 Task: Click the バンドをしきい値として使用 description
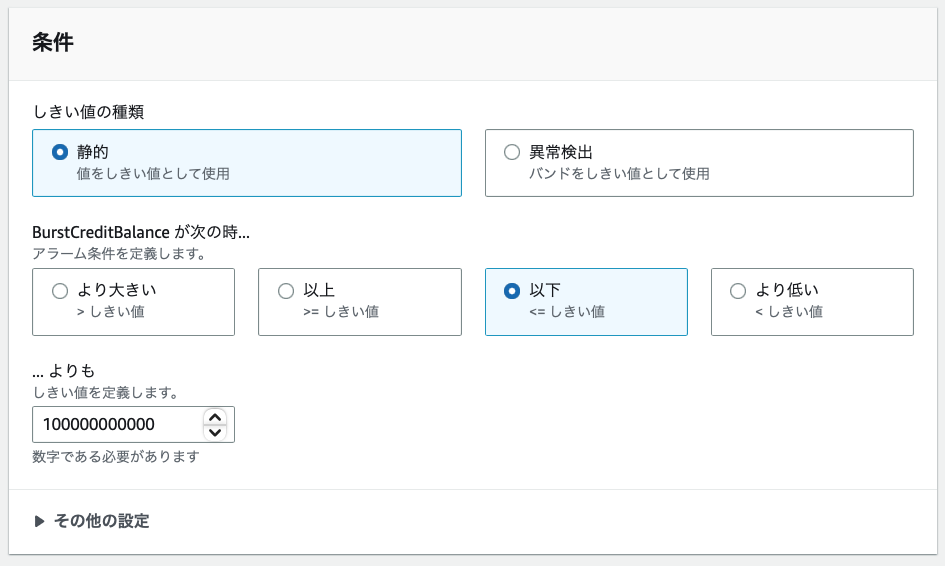click(619, 174)
